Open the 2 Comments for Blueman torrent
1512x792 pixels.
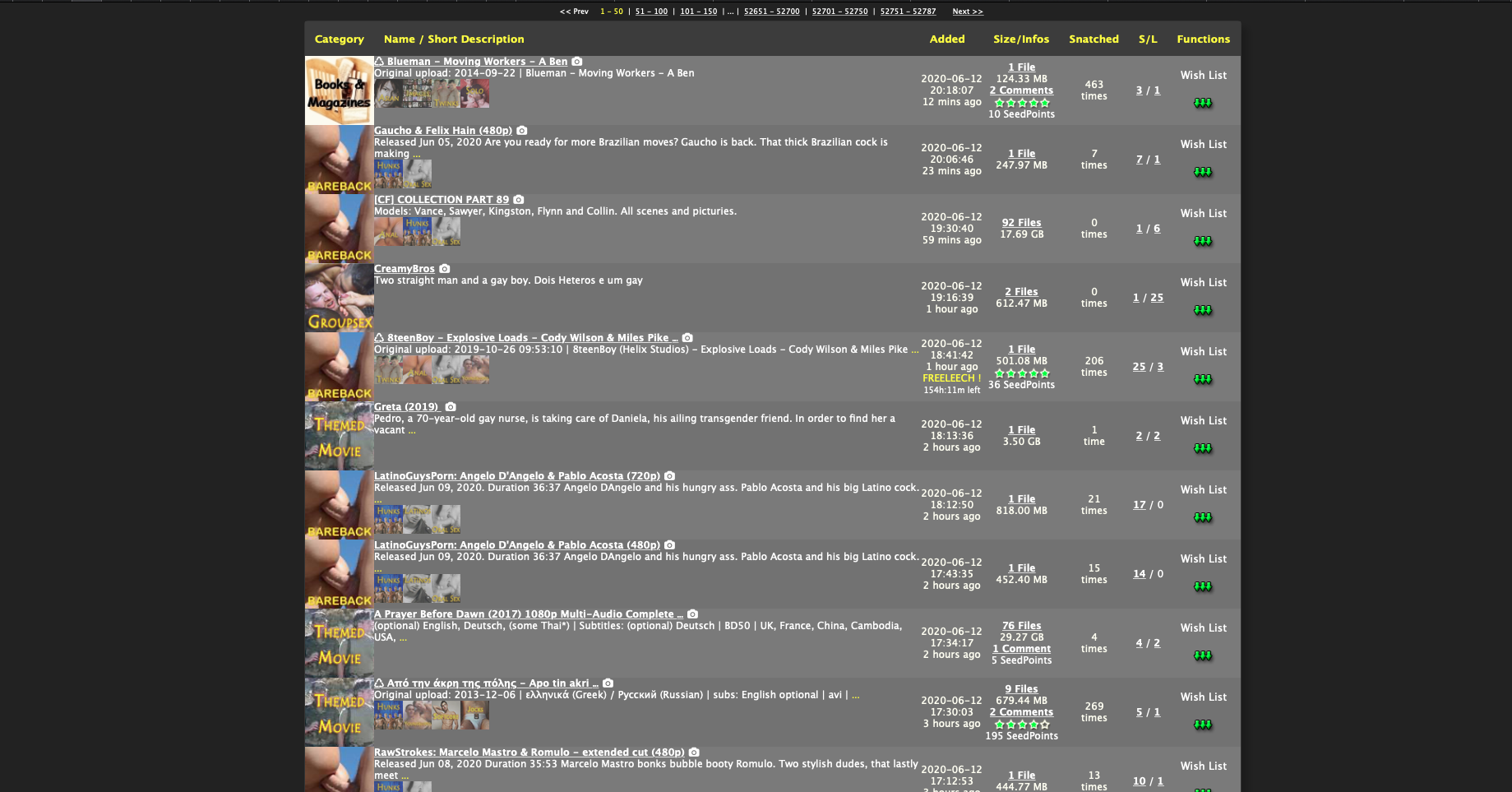[1021, 90]
